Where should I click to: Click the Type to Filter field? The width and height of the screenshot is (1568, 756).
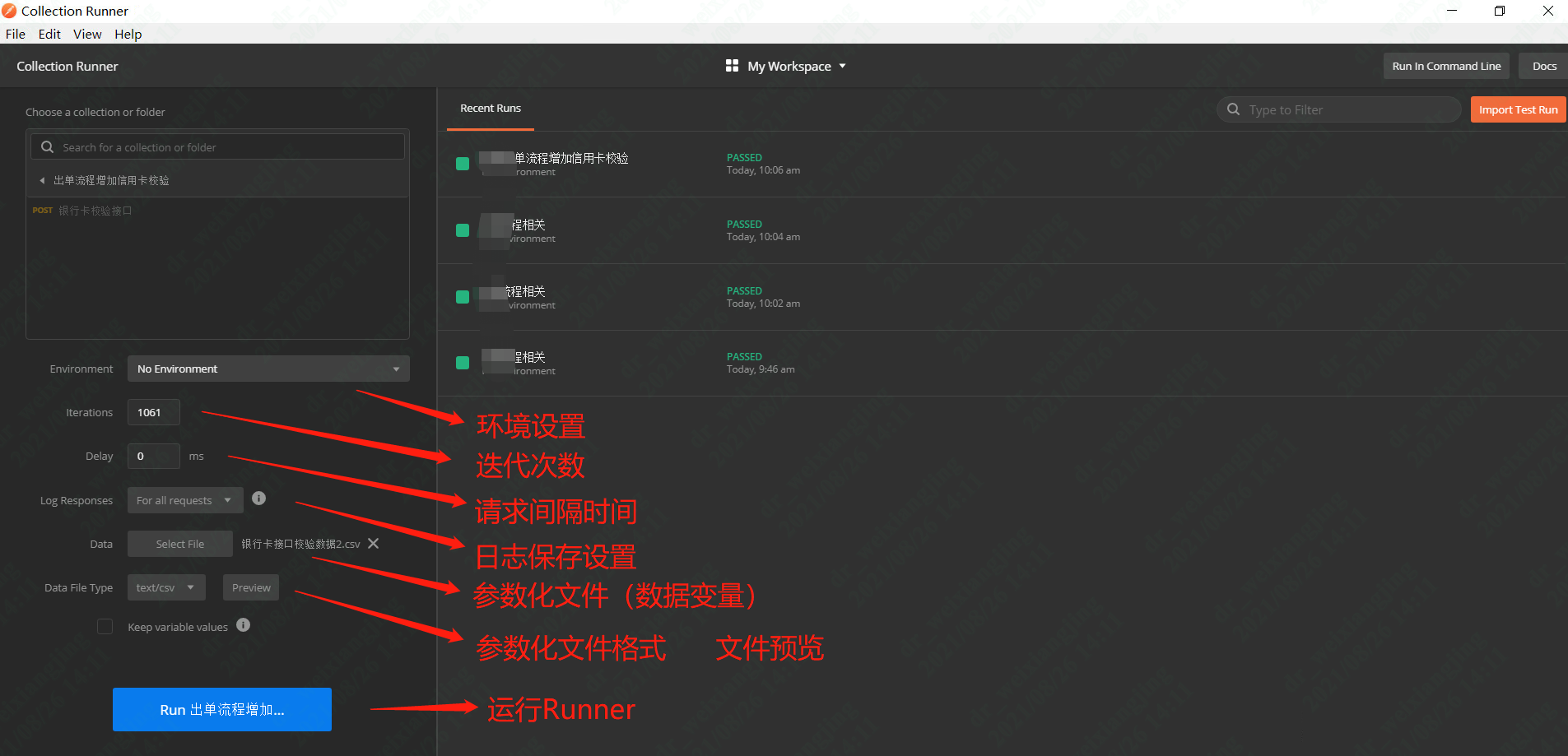[x=1338, y=109]
